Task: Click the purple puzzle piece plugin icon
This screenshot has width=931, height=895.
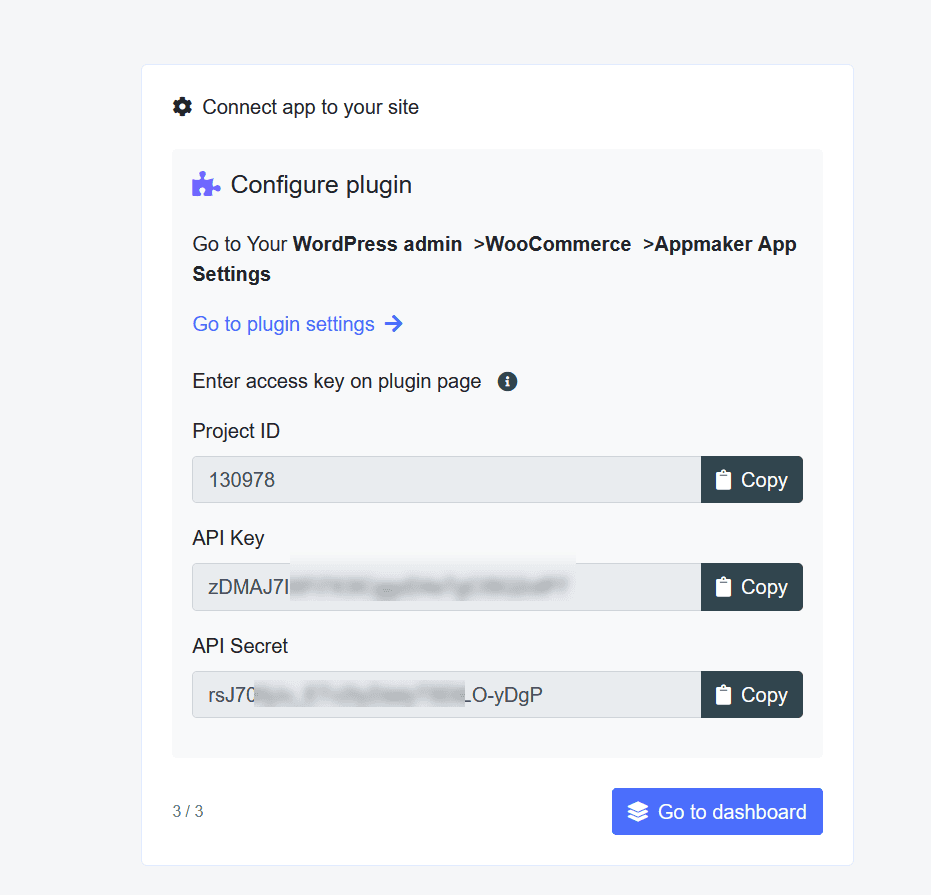Action: 206,185
